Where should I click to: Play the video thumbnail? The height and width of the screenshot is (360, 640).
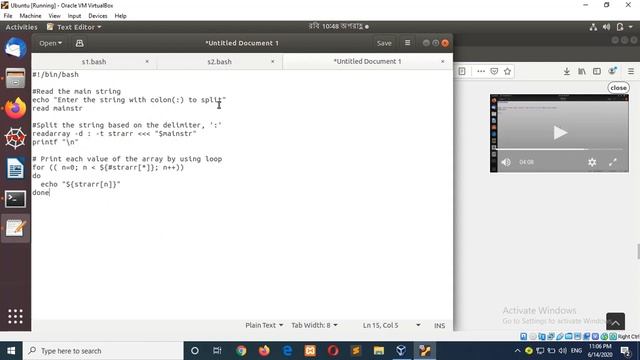click(560, 133)
